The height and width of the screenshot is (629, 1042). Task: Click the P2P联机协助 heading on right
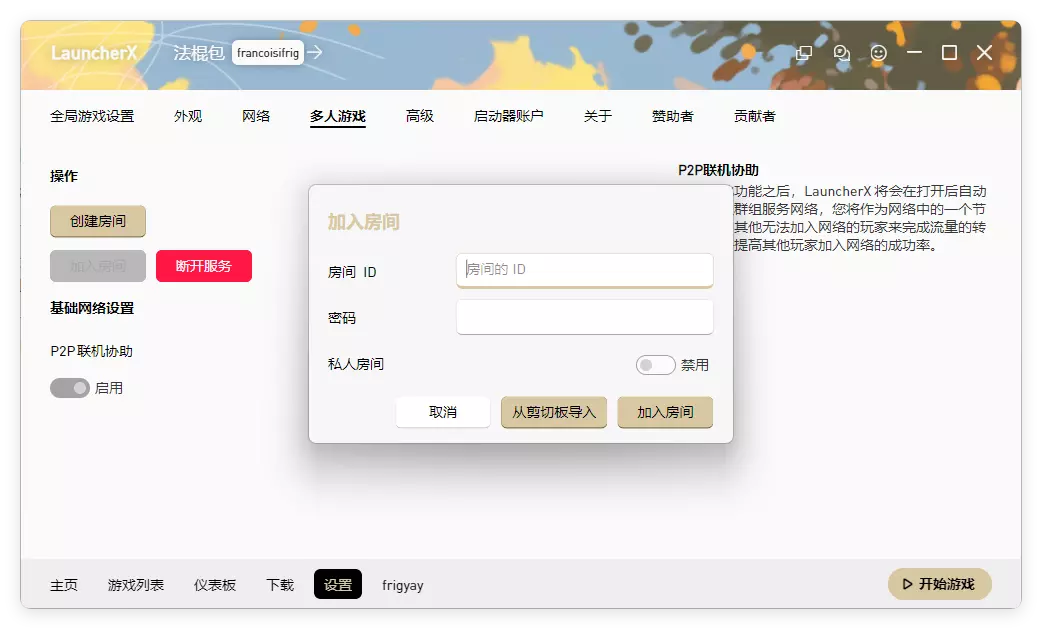718,170
